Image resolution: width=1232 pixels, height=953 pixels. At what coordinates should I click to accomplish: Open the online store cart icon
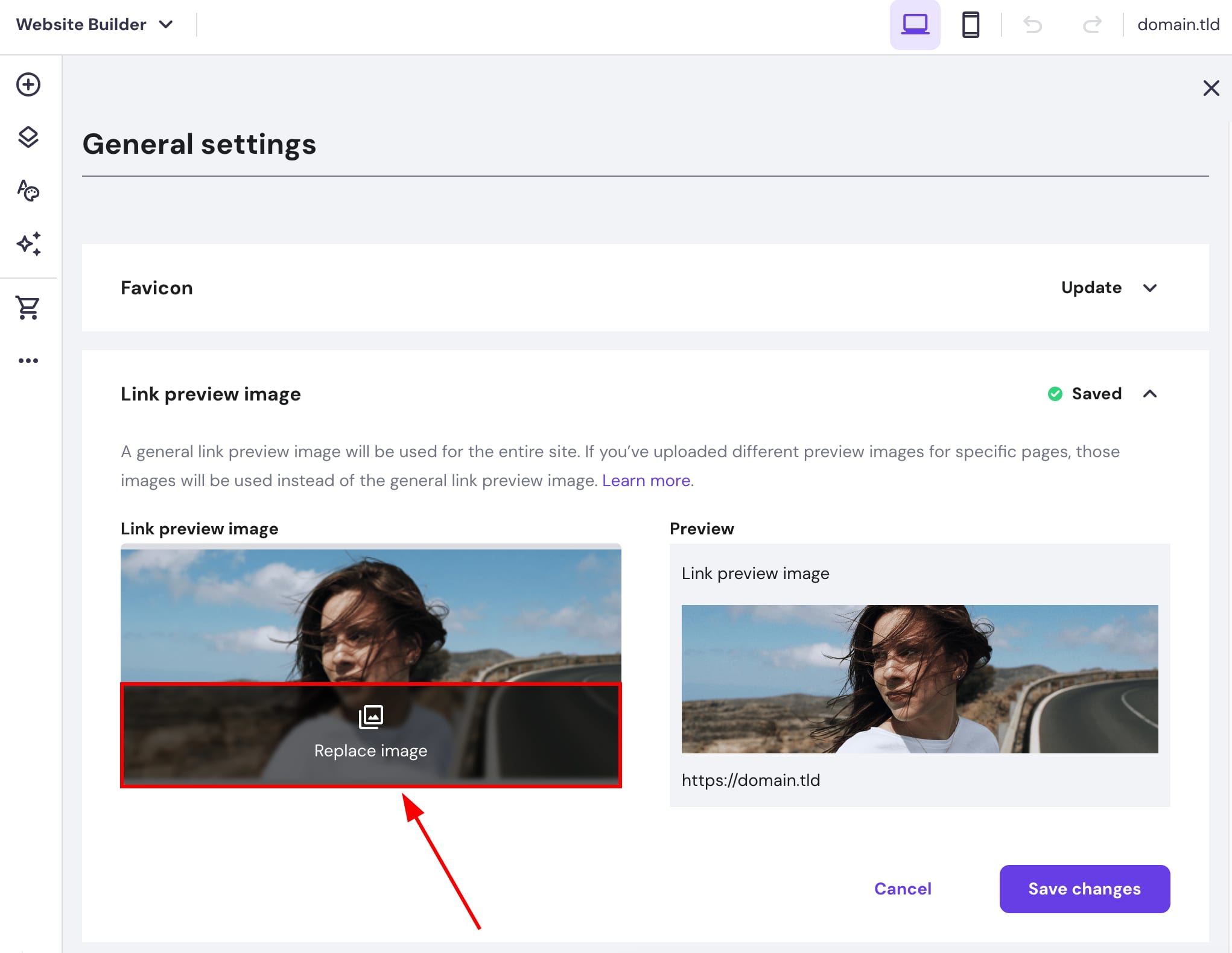[28, 308]
